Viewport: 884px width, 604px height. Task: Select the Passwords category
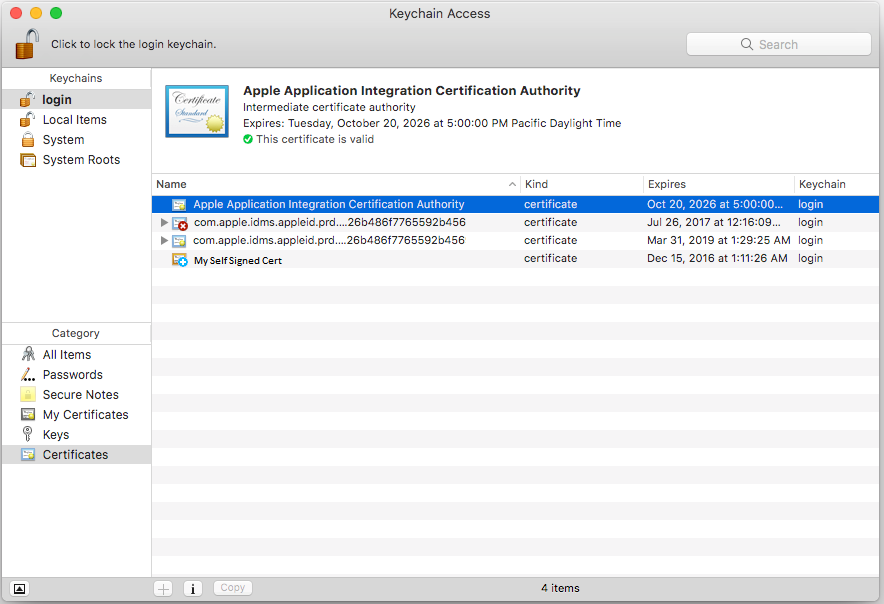[72, 375]
